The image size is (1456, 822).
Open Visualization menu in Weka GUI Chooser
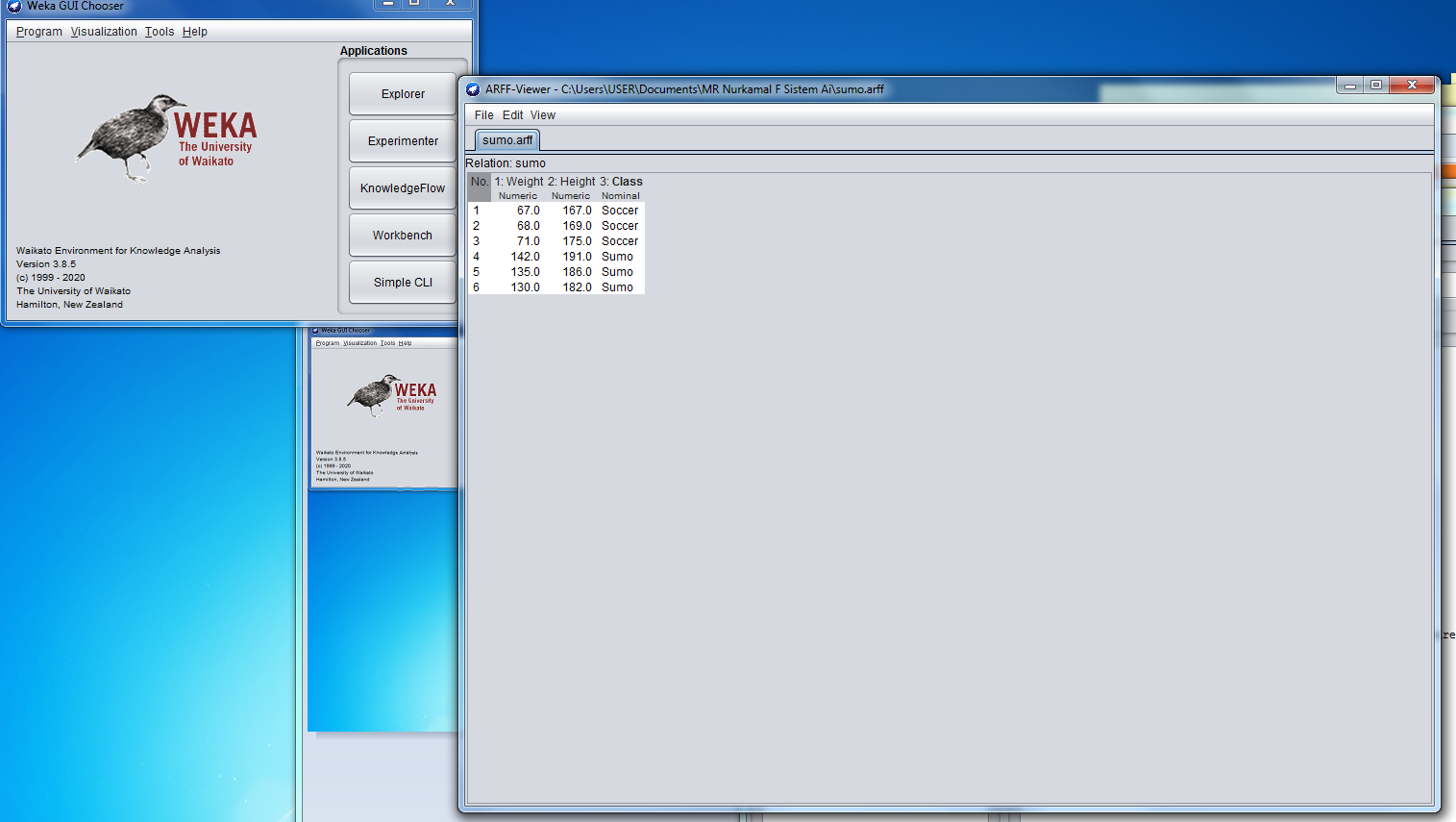pyautogui.click(x=104, y=32)
